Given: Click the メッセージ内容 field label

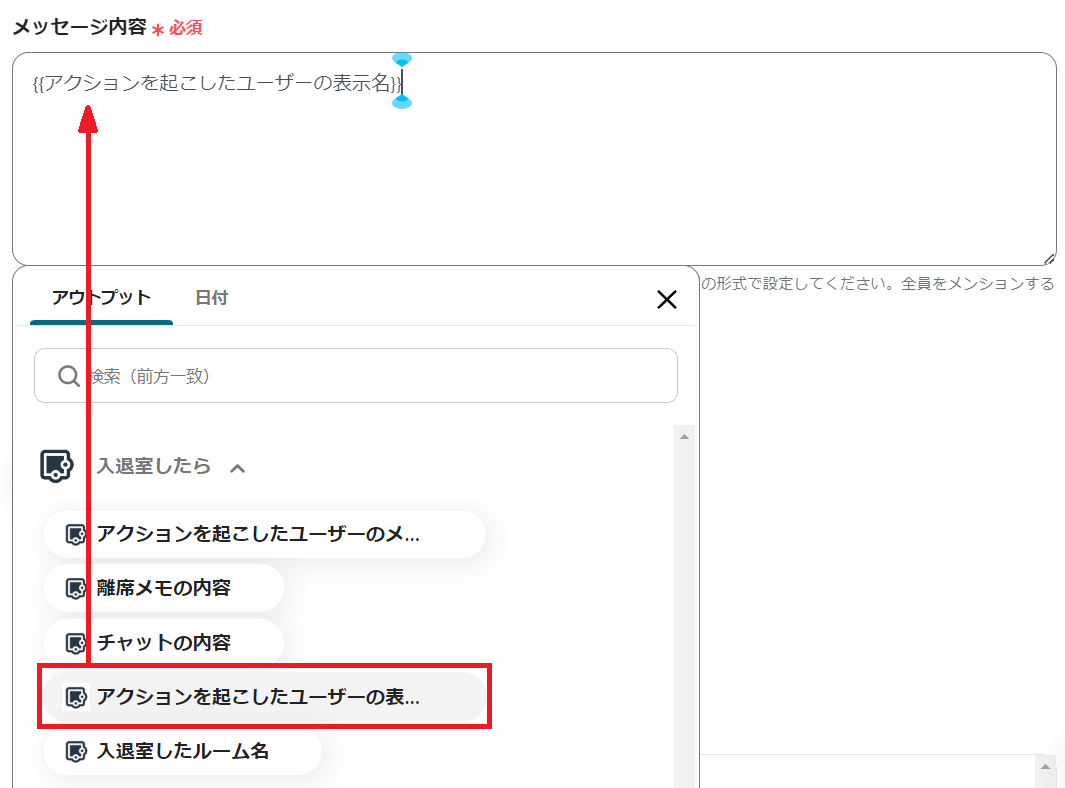Looking at the screenshot, I should point(79,27).
